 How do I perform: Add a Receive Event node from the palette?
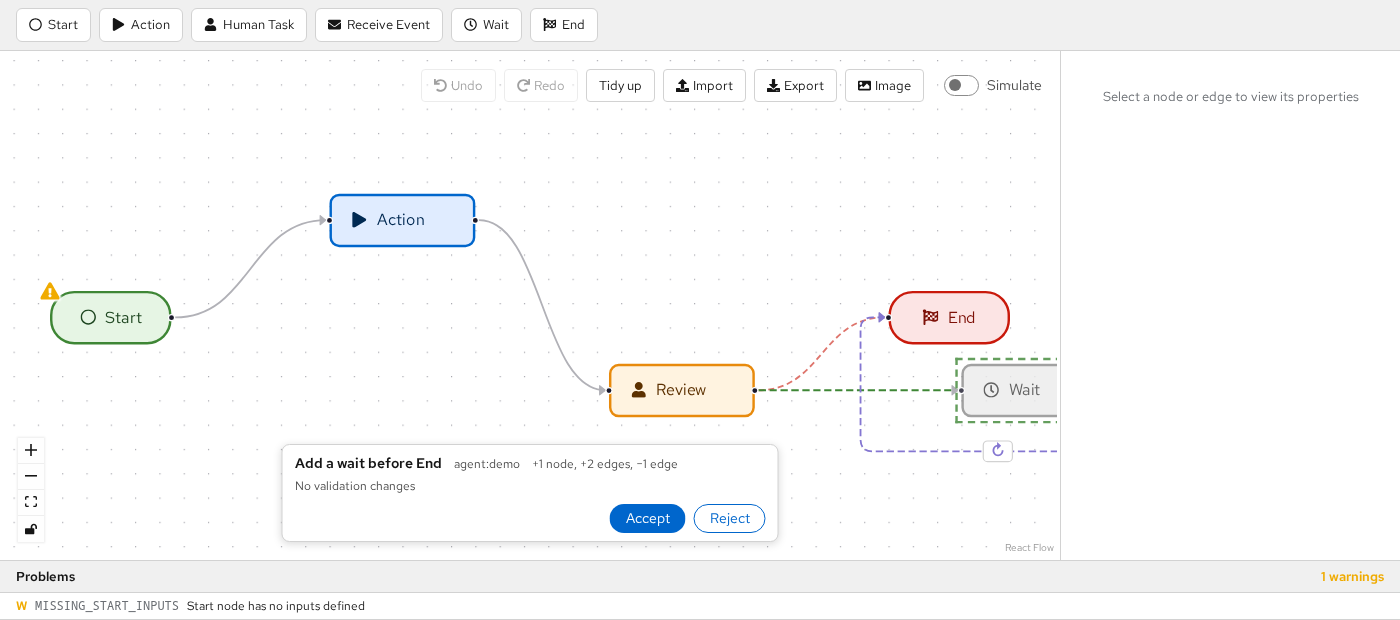pos(379,25)
